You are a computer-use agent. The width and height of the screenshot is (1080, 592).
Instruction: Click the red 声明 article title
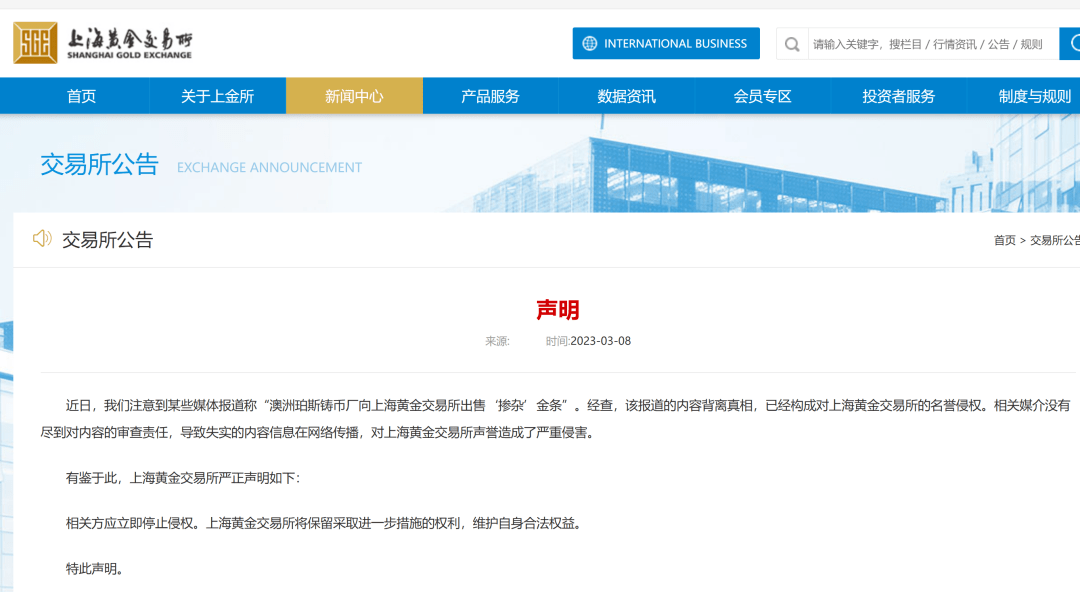point(557,310)
